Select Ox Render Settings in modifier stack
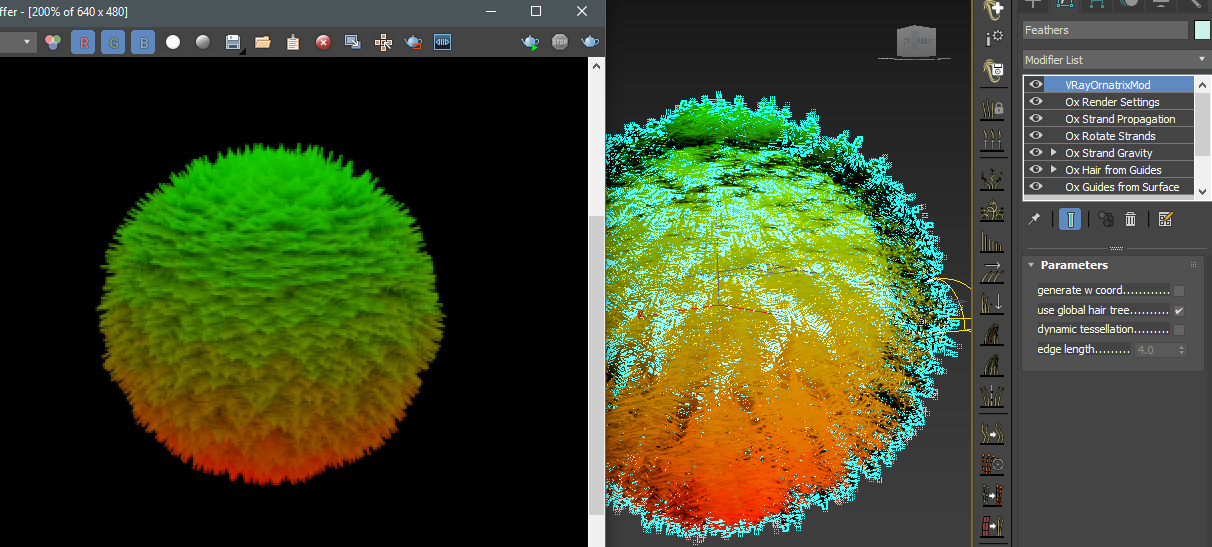The height and width of the screenshot is (547, 1212). pos(1112,102)
